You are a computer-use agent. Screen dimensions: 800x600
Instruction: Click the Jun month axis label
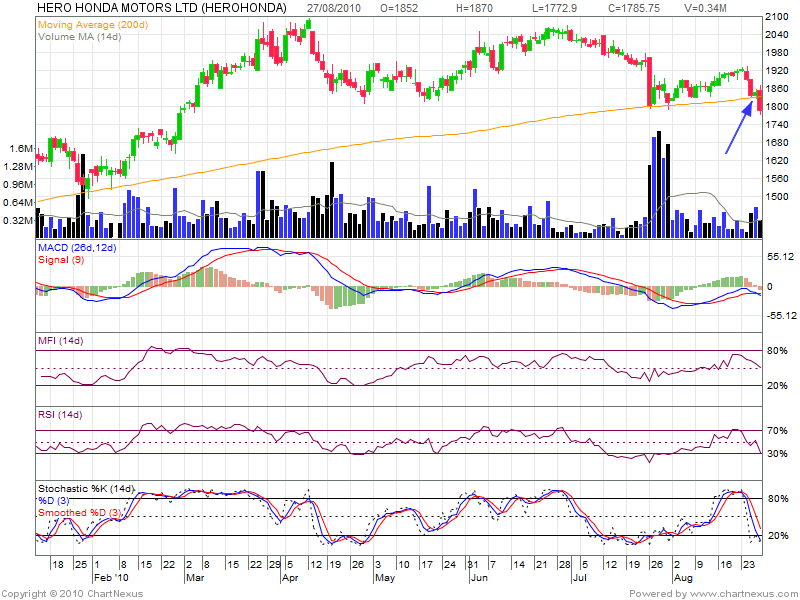coord(477,578)
